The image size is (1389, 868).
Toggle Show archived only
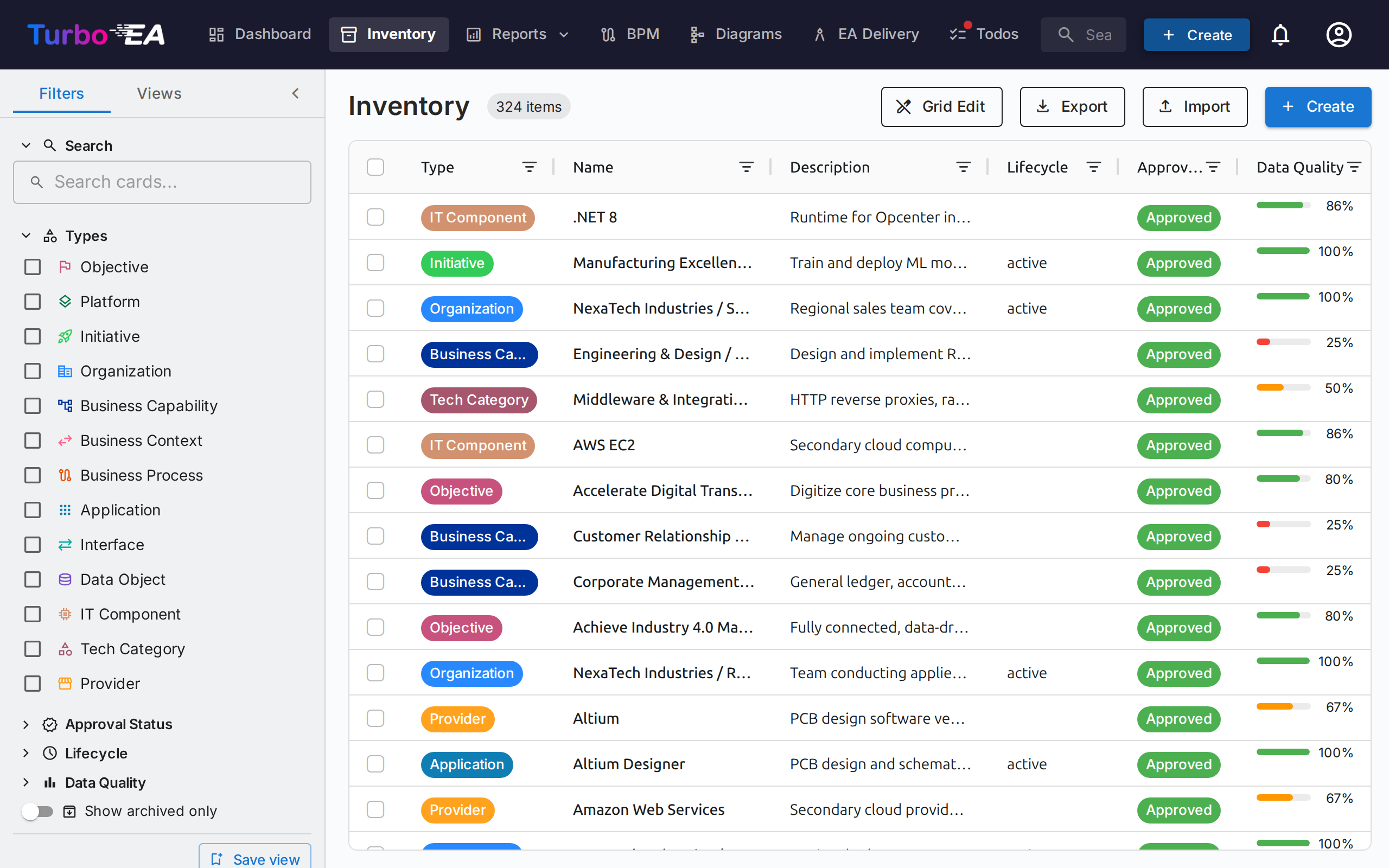tap(38, 811)
